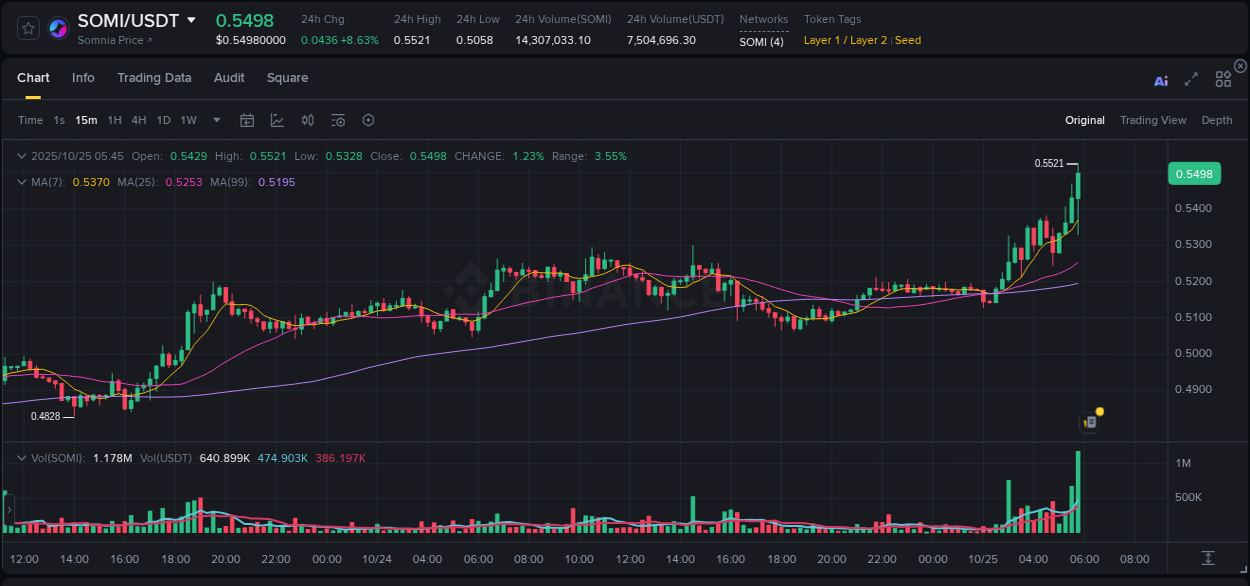Switch chart style using line chart icon
Screen dimensions: 1250x586
pos(277,120)
